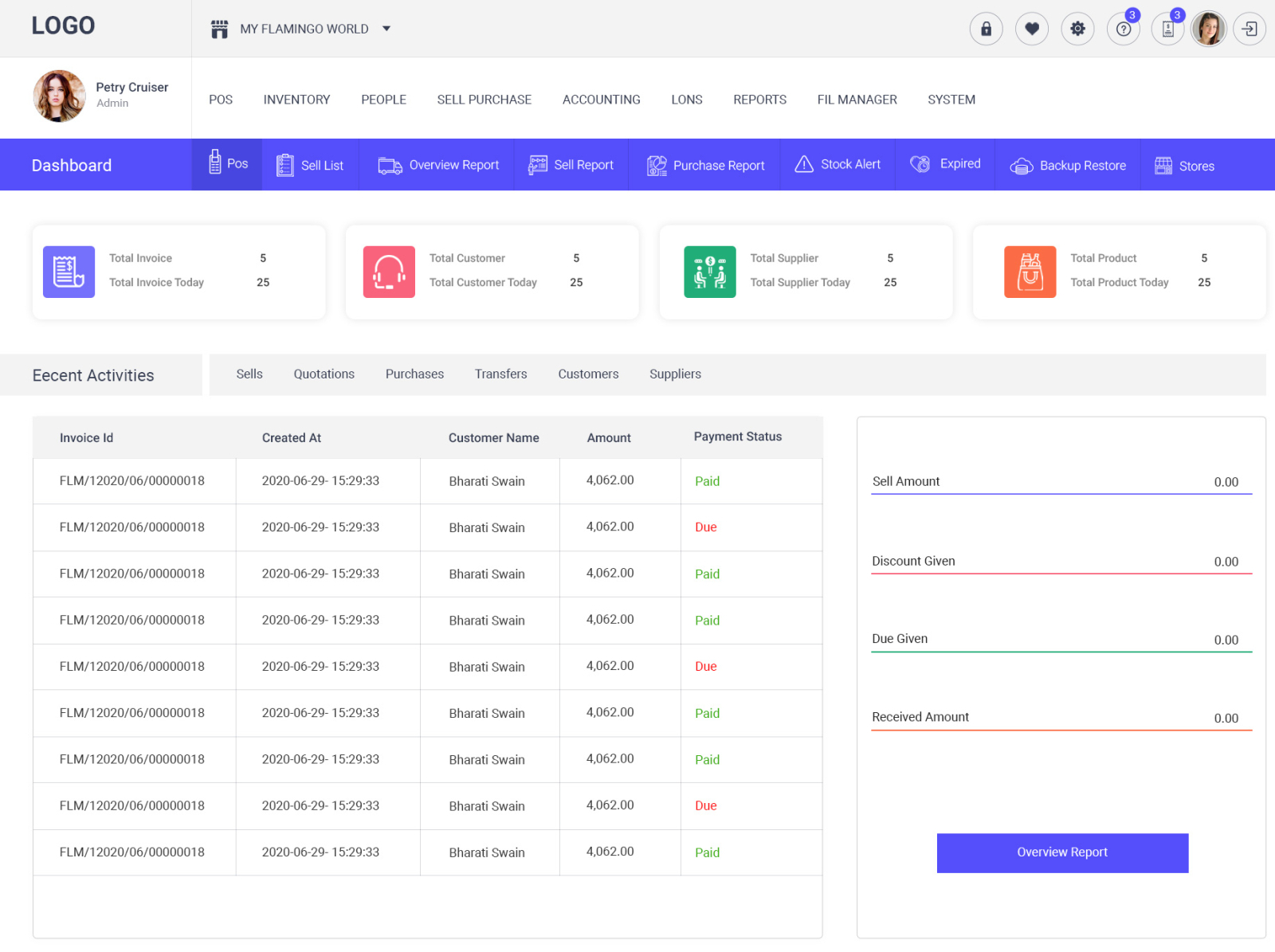Open the PEOPLE menu
Screen dimensions: 1275x952
coord(383,100)
